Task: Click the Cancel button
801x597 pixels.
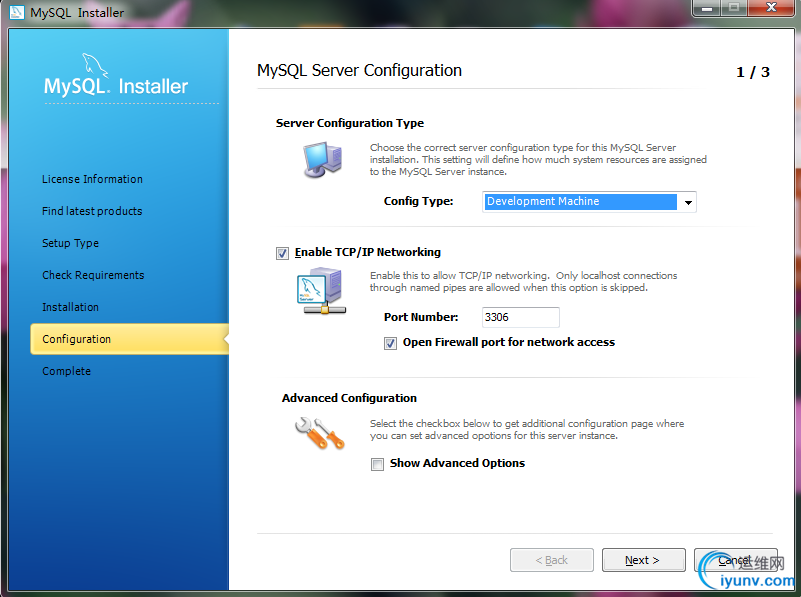Action: coord(736,560)
